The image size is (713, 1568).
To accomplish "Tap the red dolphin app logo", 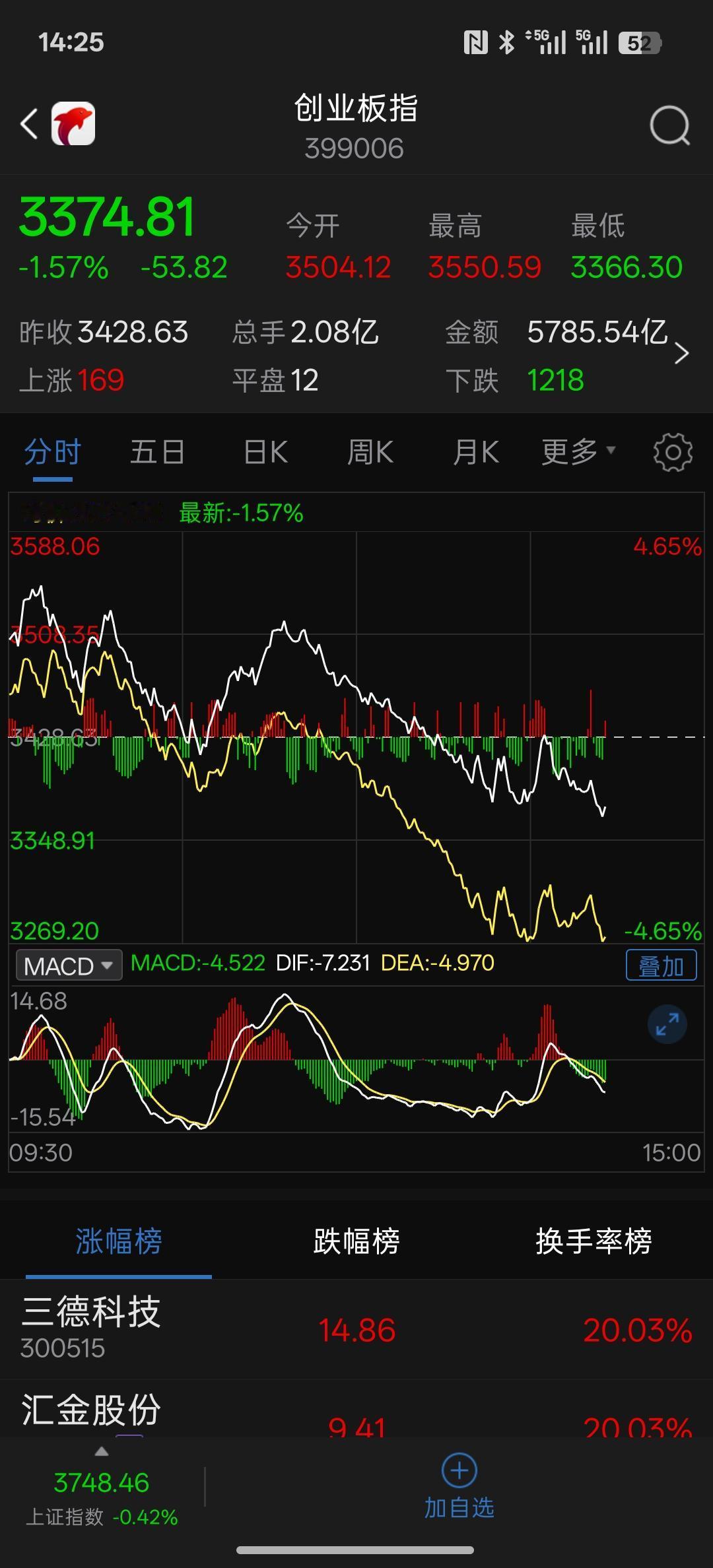I will 73,123.
